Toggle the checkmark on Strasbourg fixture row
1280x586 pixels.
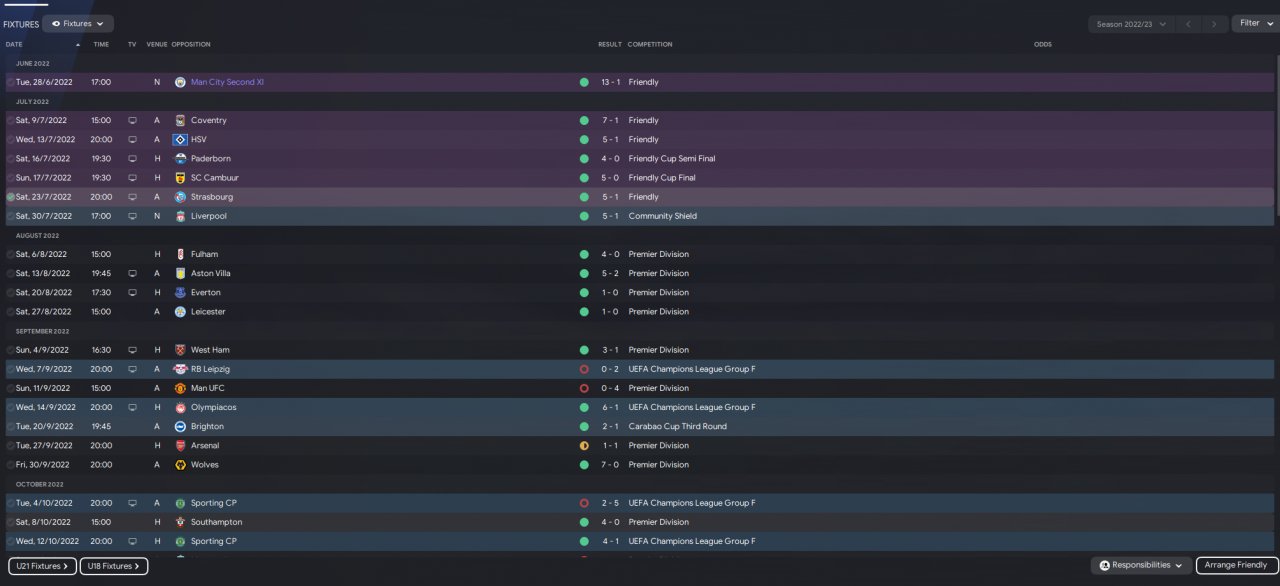coord(11,197)
